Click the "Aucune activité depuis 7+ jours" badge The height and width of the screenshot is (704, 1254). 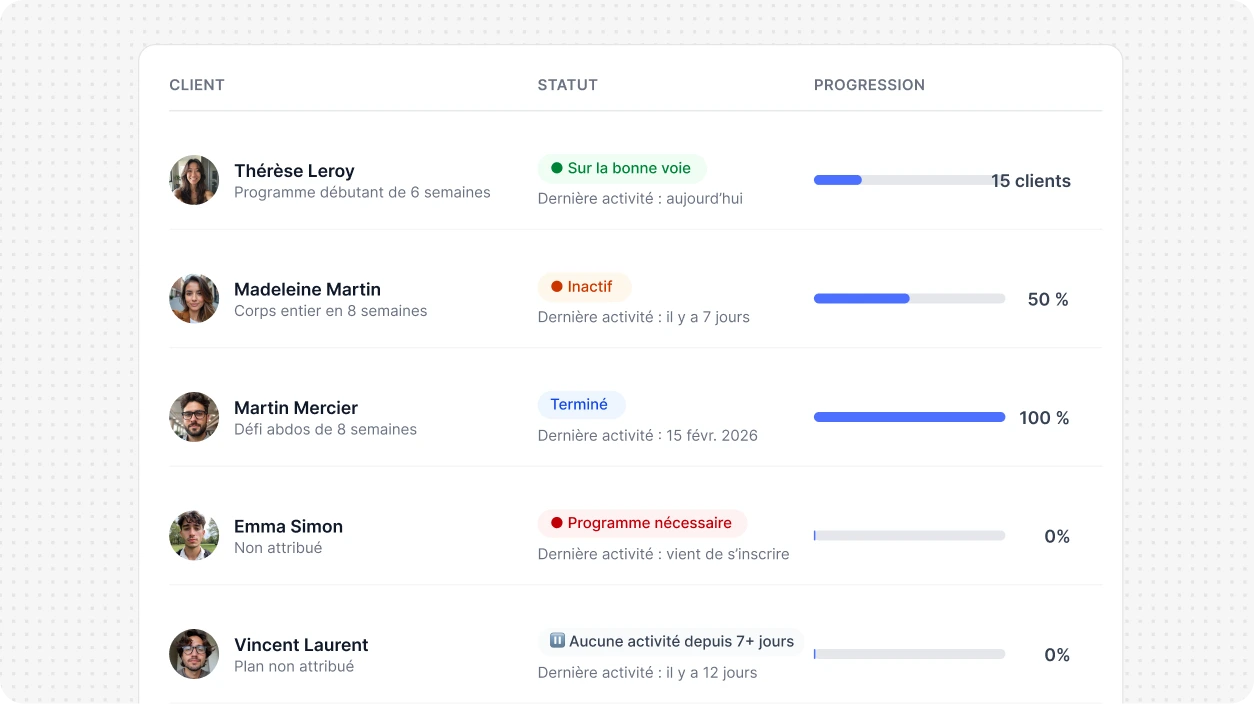(x=671, y=642)
